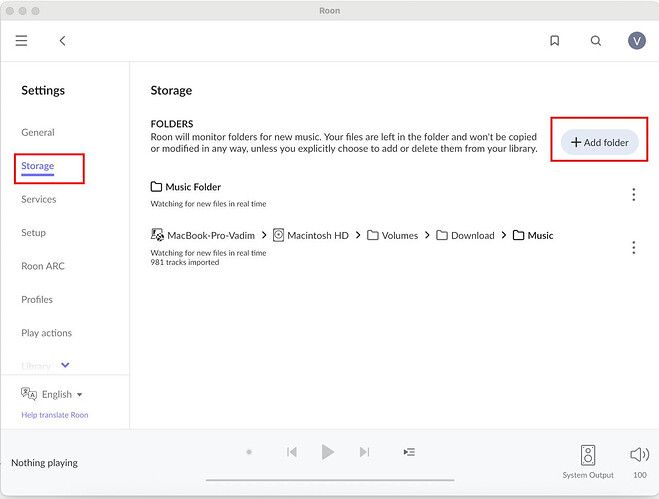Click the Add folder button
Image resolution: width=659 pixels, height=499 pixels.
[599, 142]
